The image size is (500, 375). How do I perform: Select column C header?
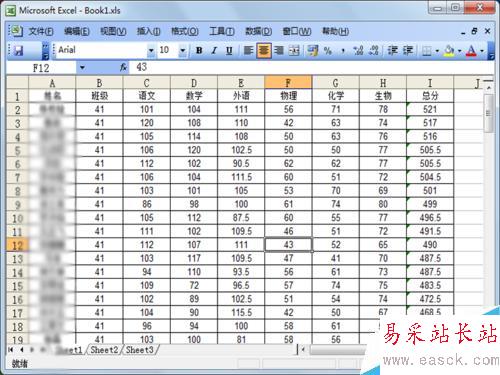pos(146,82)
